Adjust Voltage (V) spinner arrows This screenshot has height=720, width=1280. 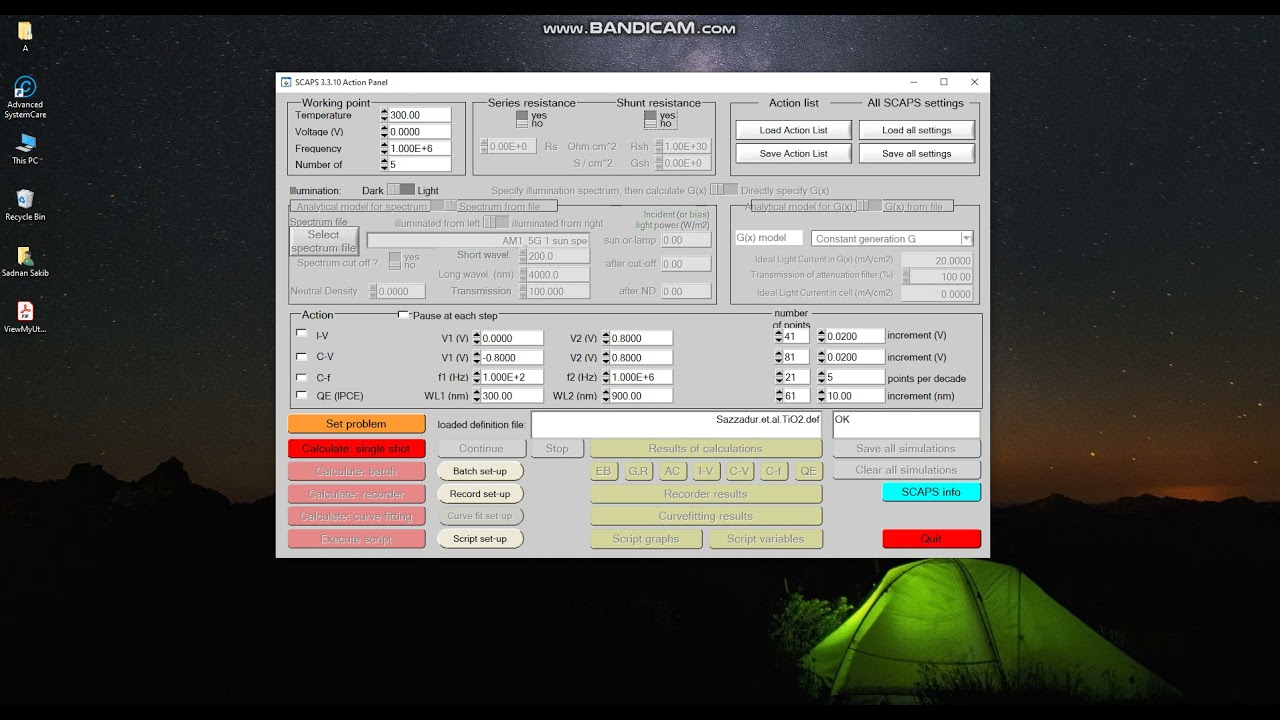(x=384, y=132)
